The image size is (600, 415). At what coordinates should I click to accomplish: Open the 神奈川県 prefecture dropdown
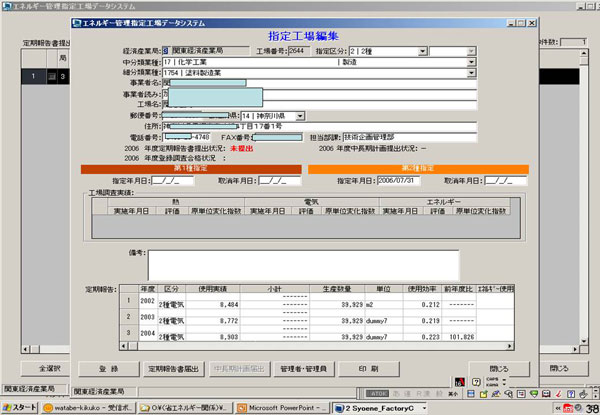300,116
